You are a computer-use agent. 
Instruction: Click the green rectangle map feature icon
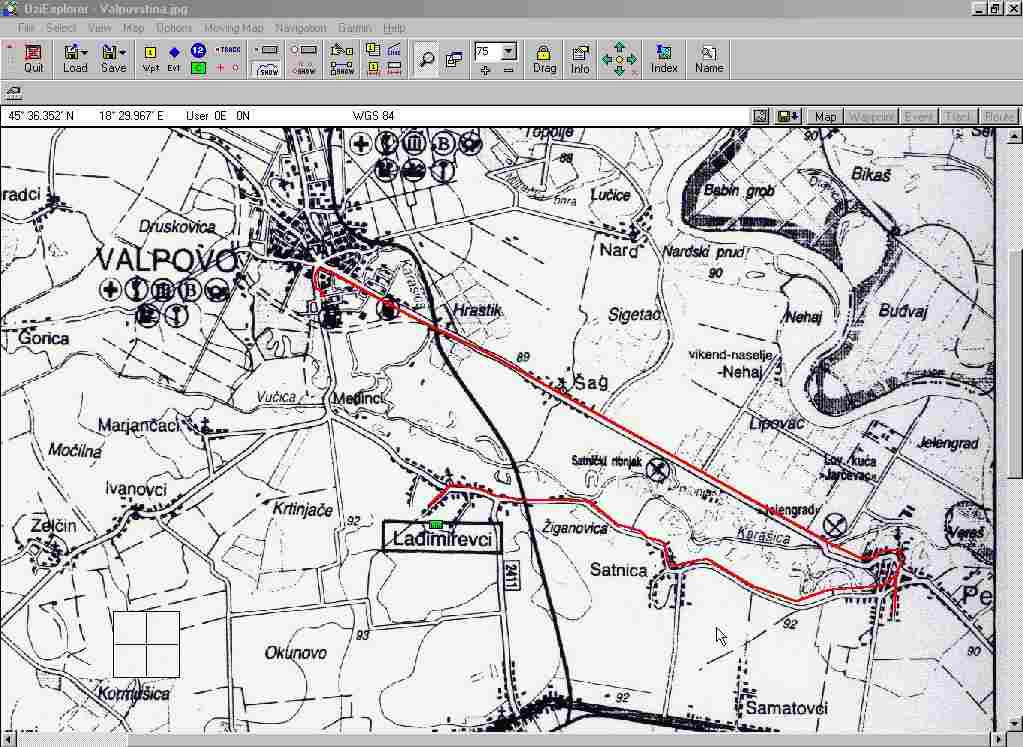[x=198, y=67]
